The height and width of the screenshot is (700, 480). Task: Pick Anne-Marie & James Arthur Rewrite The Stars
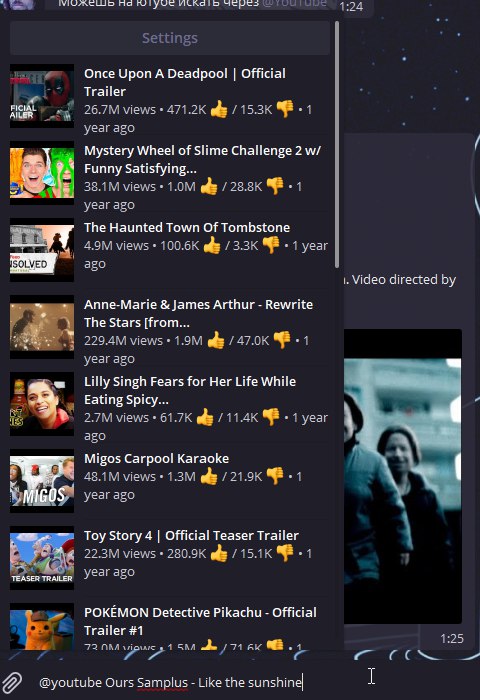pos(170,331)
